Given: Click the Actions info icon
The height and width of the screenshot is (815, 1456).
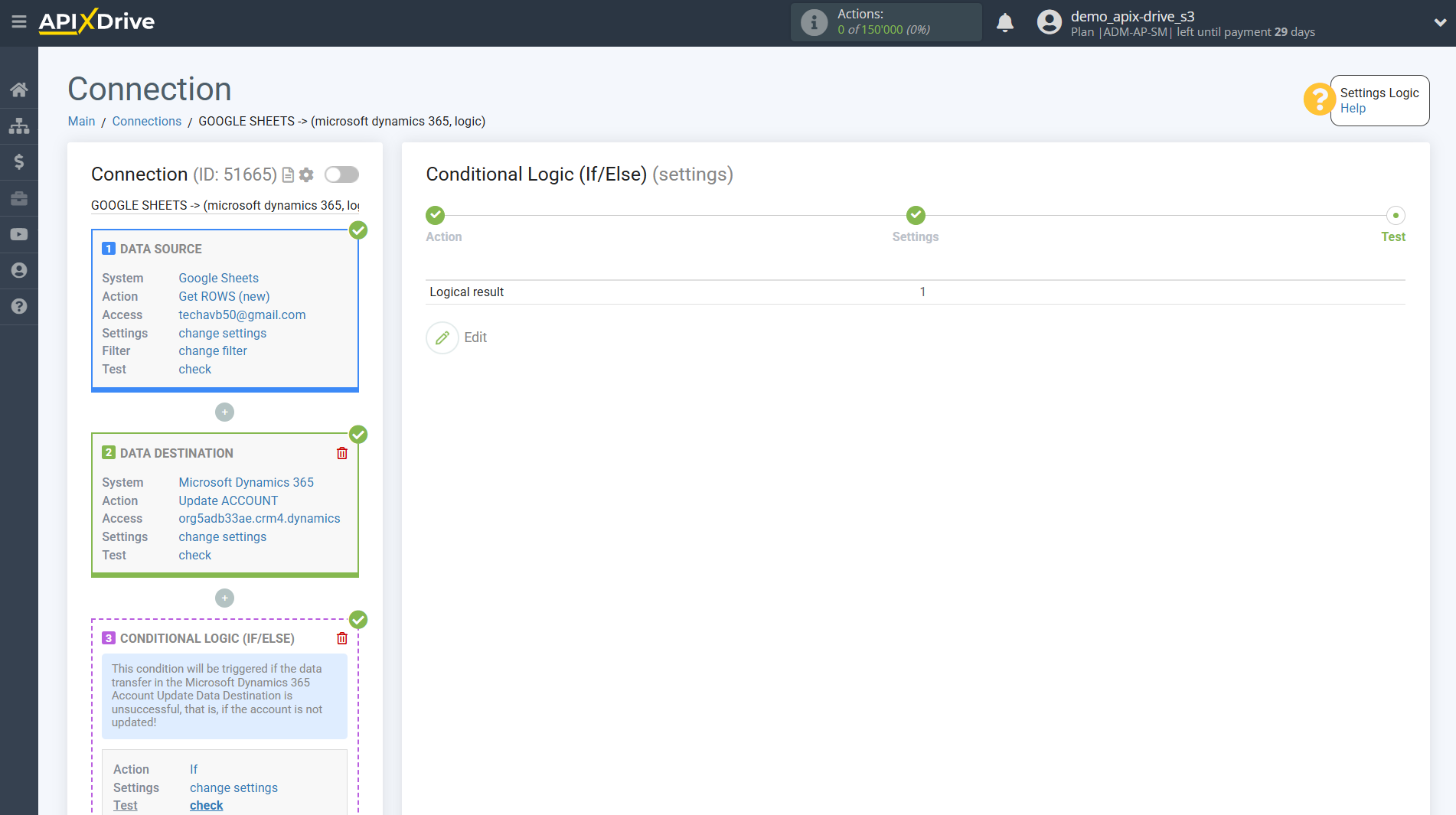Looking at the screenshot, I should (x=814, y=22).
